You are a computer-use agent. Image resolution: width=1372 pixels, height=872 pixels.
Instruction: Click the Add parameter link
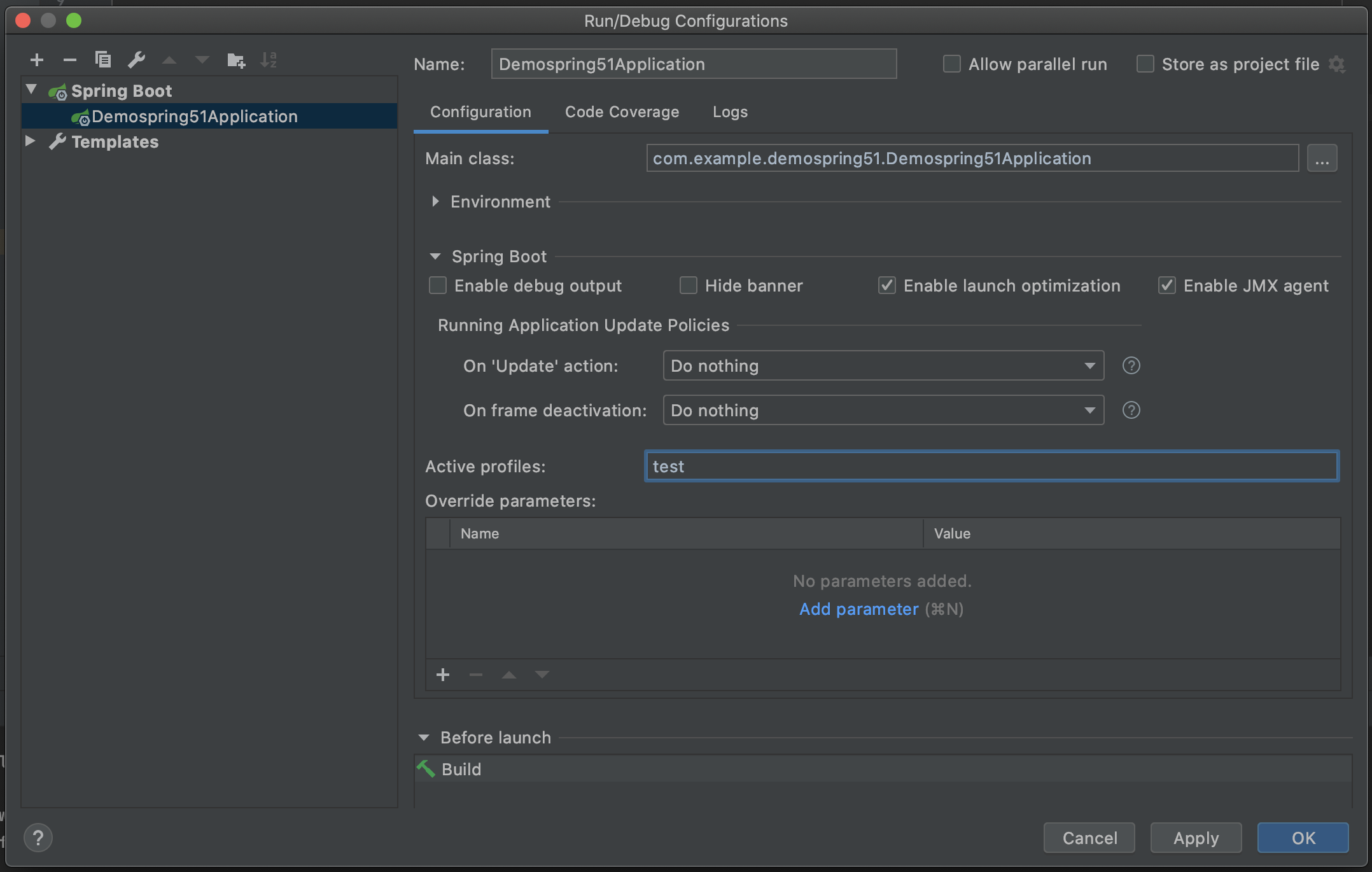click(x=858, y=609)
